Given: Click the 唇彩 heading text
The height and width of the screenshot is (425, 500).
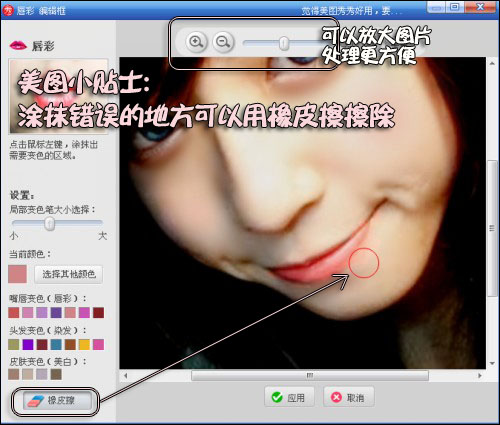Looking at the screenshot, I should point(43,46).
